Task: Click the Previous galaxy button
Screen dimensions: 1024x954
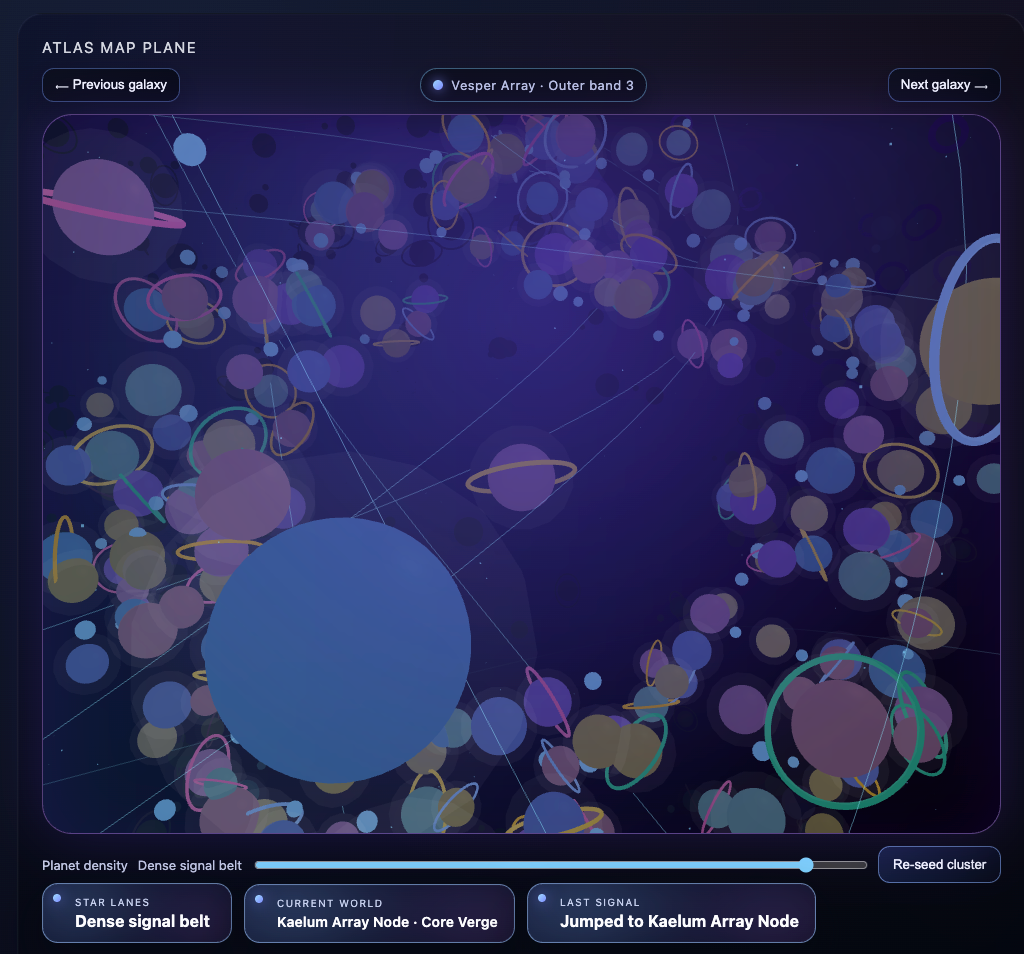Action: (x=111, y=85)
